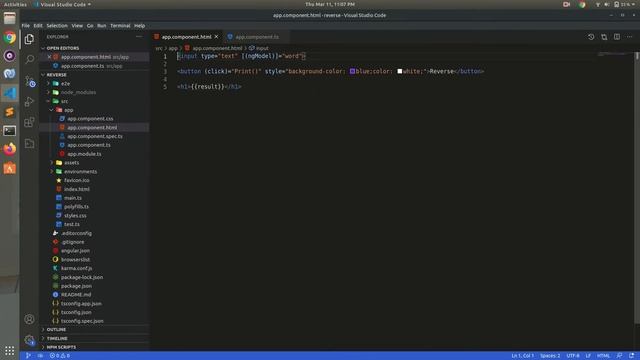Open Files manager from the dock
This screenshot has height=360, width=640.
[x=9, y=18]
